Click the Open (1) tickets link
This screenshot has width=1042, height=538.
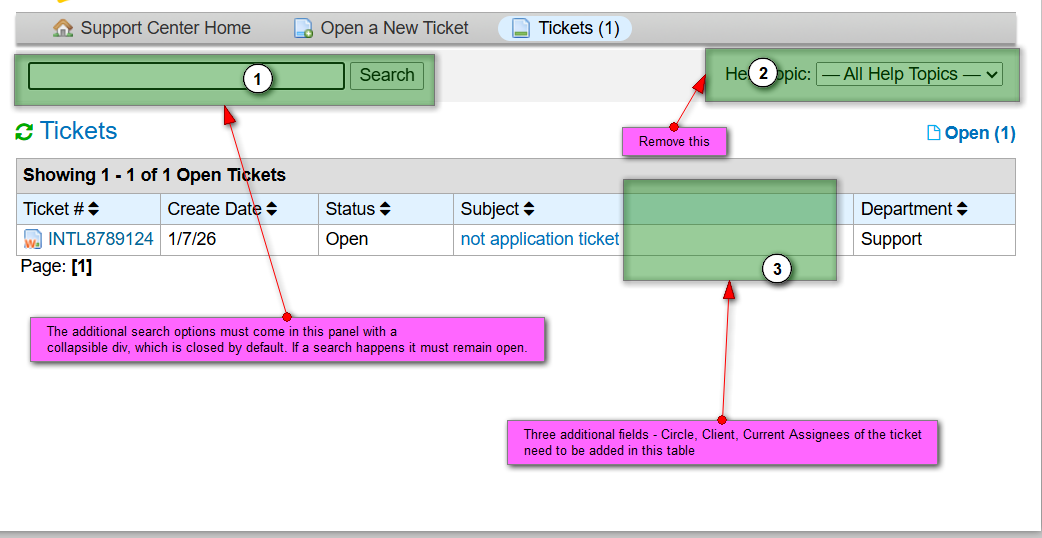pyautogui.click(x=979, y=133)
